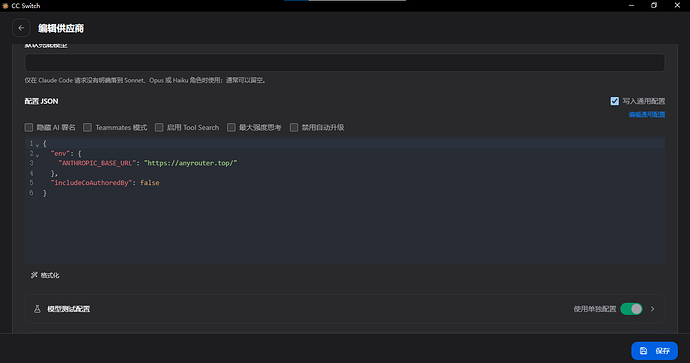
Task: Click the CC Switch app icon in title bar
Action: pos(5,6)
